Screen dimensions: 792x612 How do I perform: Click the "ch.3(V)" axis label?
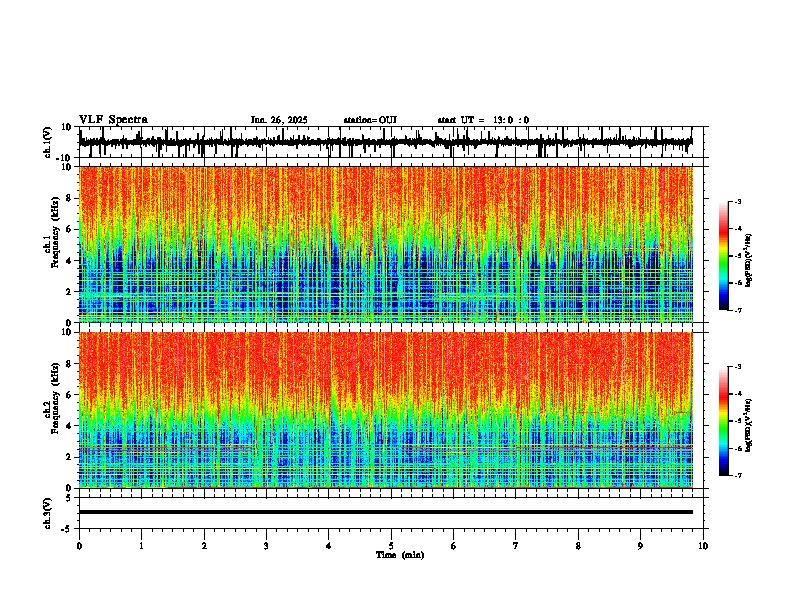pos(48,514)
